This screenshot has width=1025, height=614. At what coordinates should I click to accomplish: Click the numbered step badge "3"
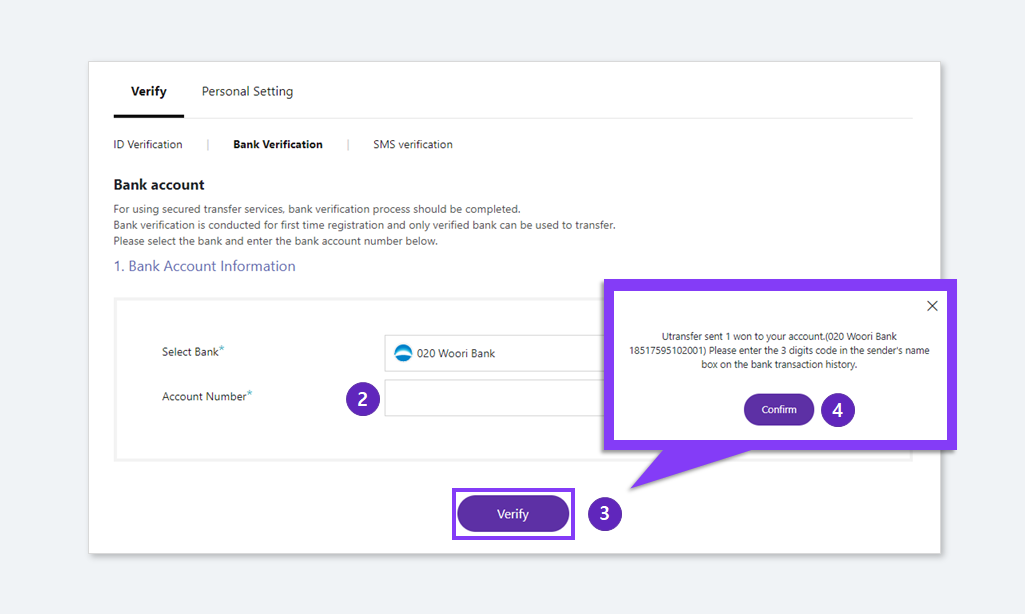point(605,513)
